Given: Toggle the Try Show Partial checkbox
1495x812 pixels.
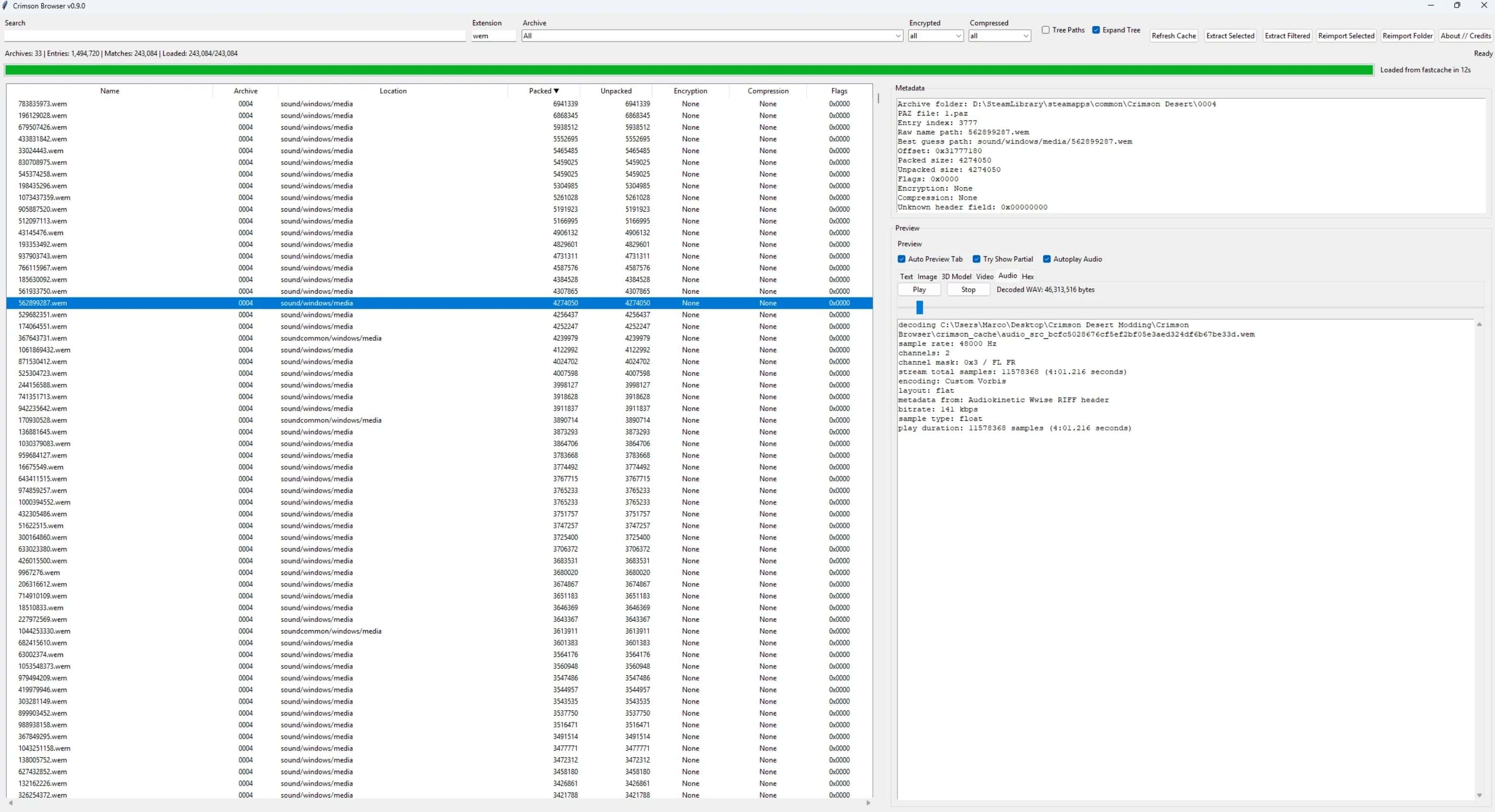Looking at the screenshot, I should click(976, 260).
